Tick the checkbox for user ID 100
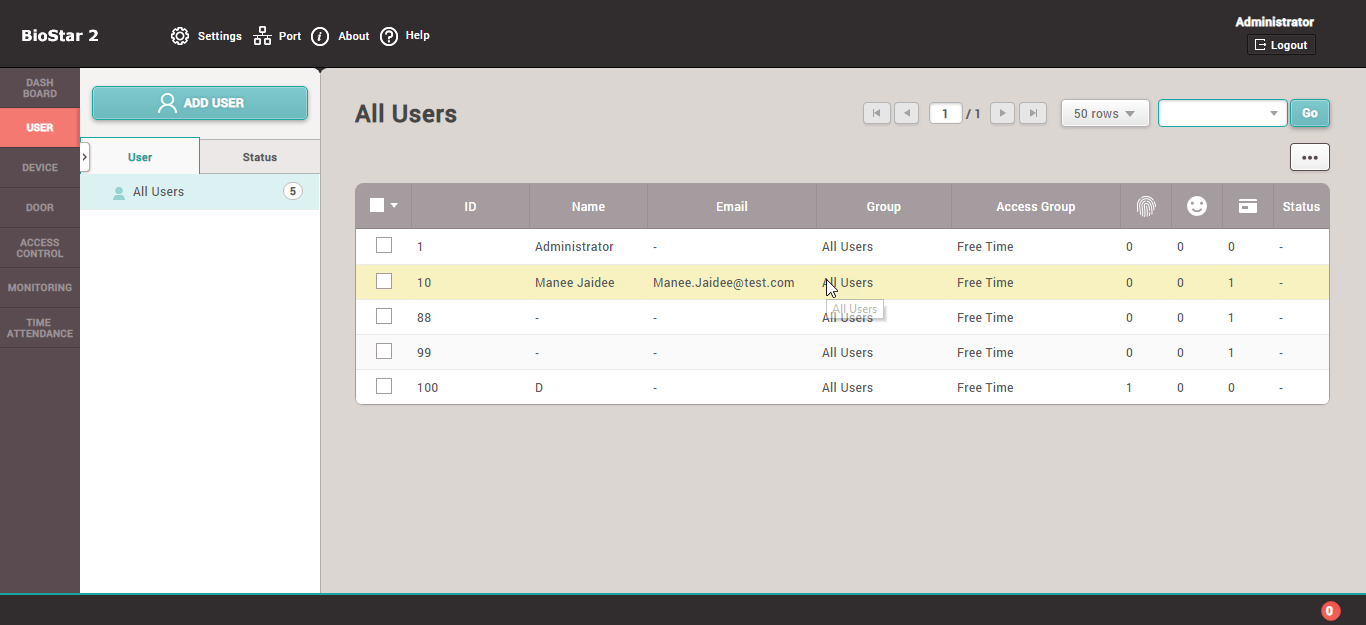The width and height of the screenshot is (1366, 625). (x=384, y=386)
